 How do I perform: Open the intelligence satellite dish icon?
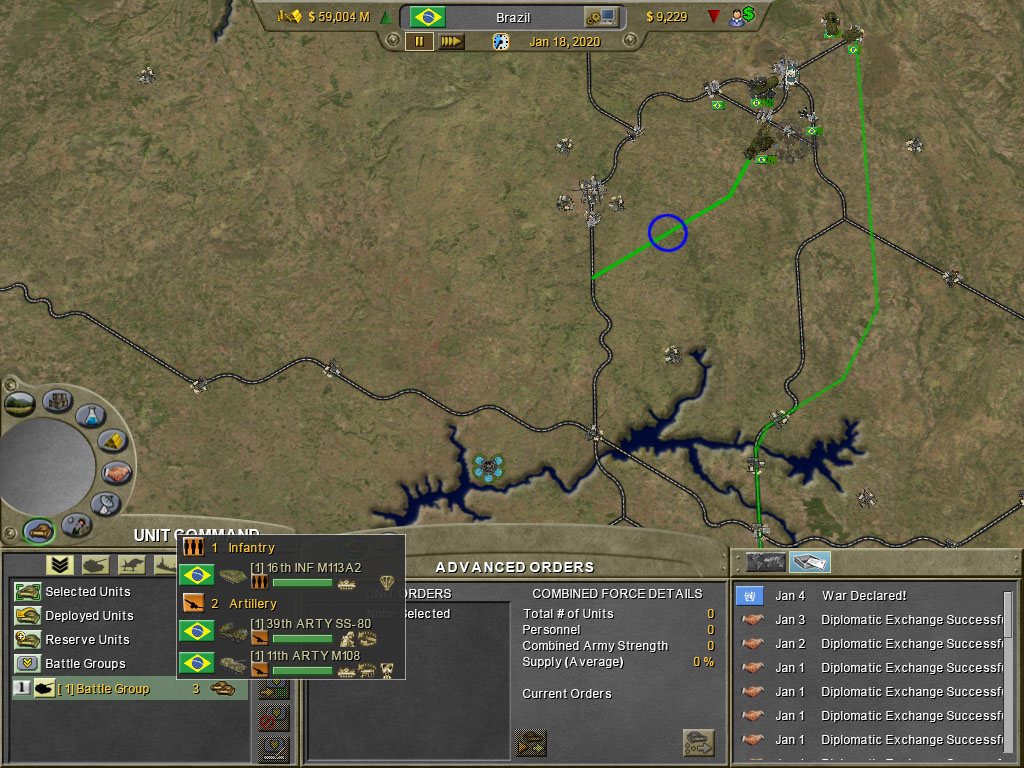[x=107, y=503]
